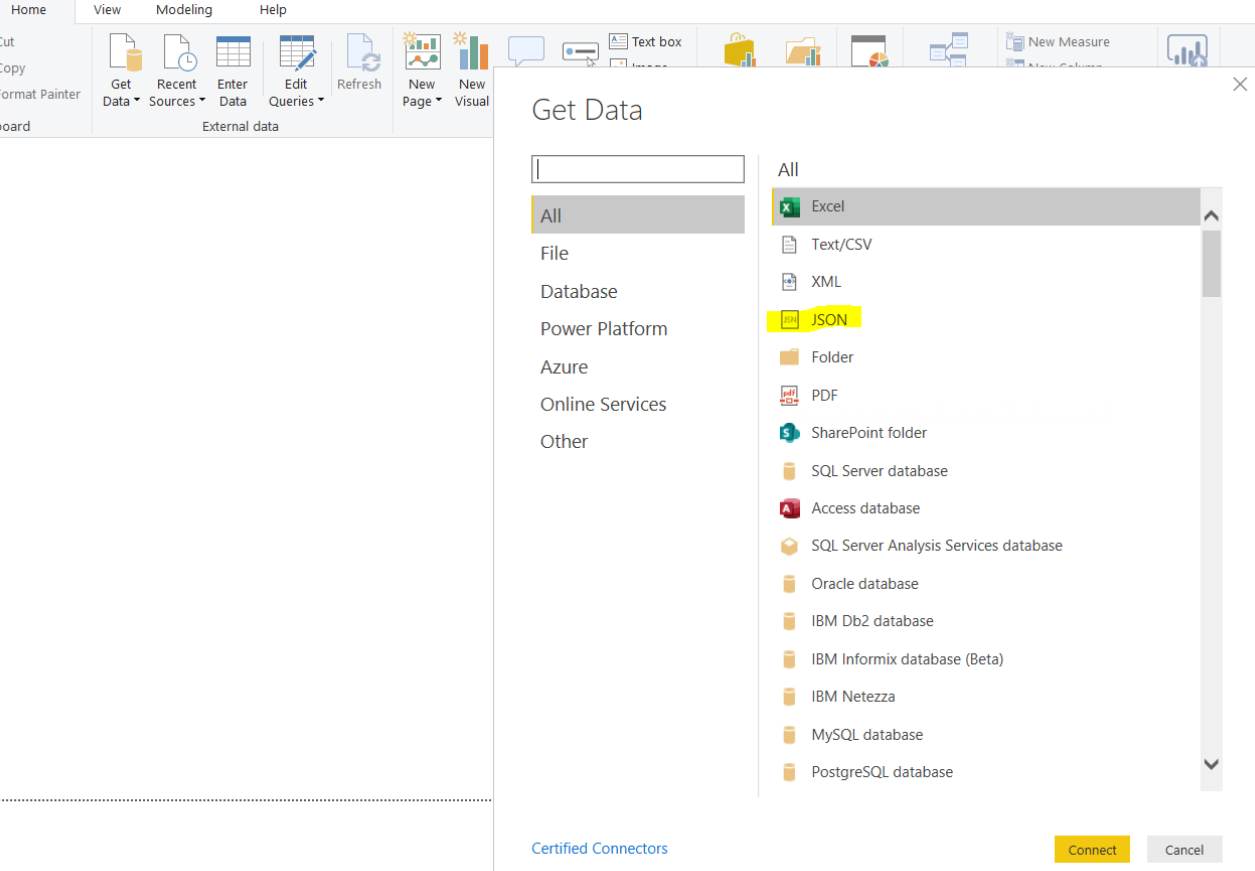Screen dimensions: 1255x871
Task: Expand the Get Data dropdown arrow
Action: tap(137, 102)
